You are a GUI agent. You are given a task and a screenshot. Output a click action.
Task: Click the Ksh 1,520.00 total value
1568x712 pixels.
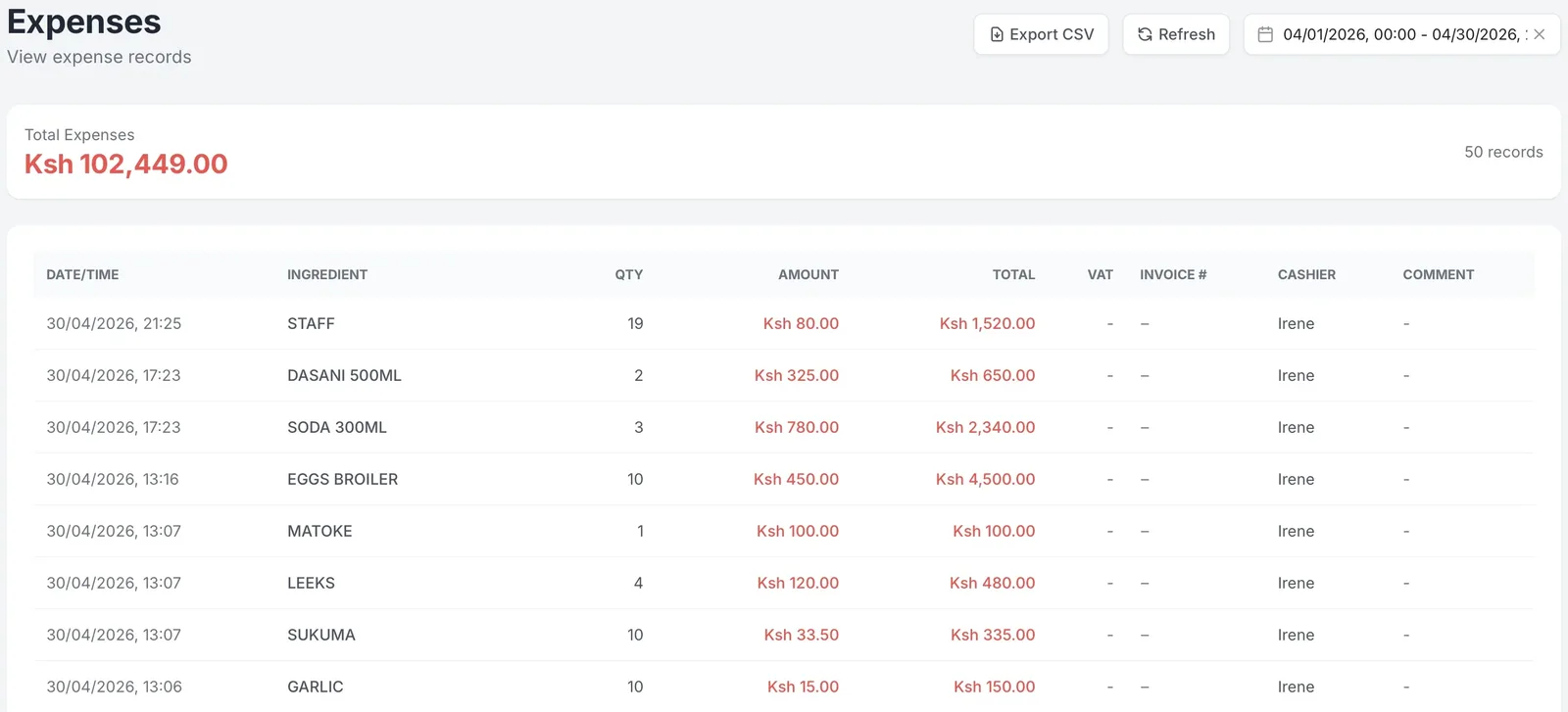point(987,323)
